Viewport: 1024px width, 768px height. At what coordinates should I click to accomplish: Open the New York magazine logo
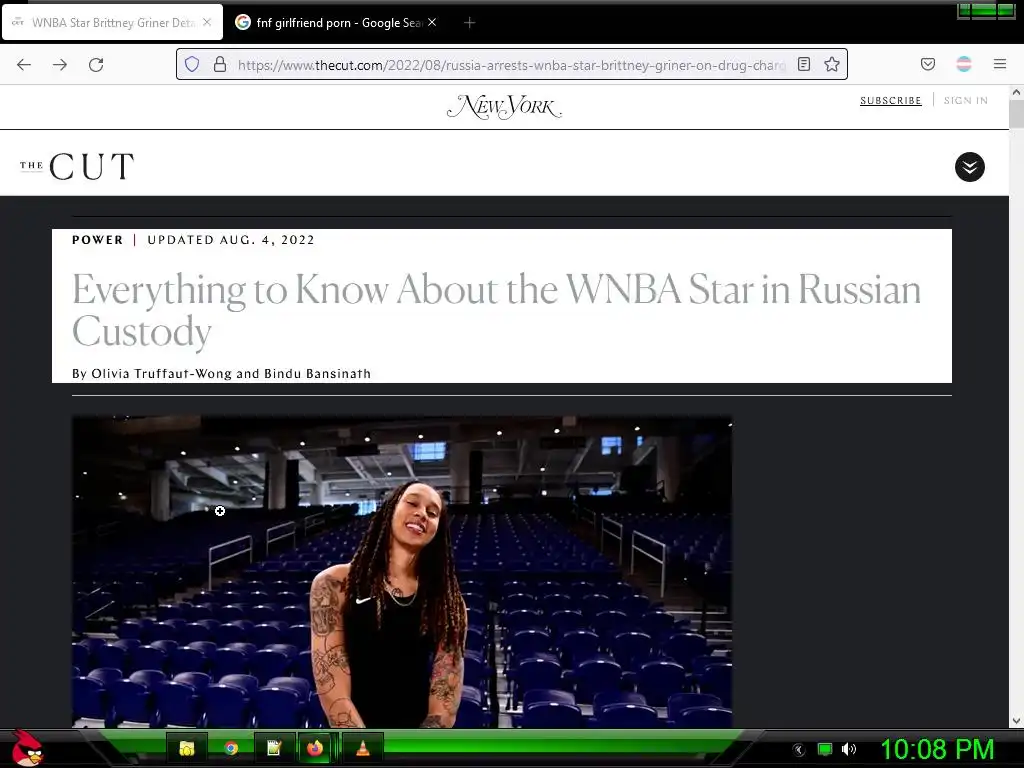click(x=504, y=106)
